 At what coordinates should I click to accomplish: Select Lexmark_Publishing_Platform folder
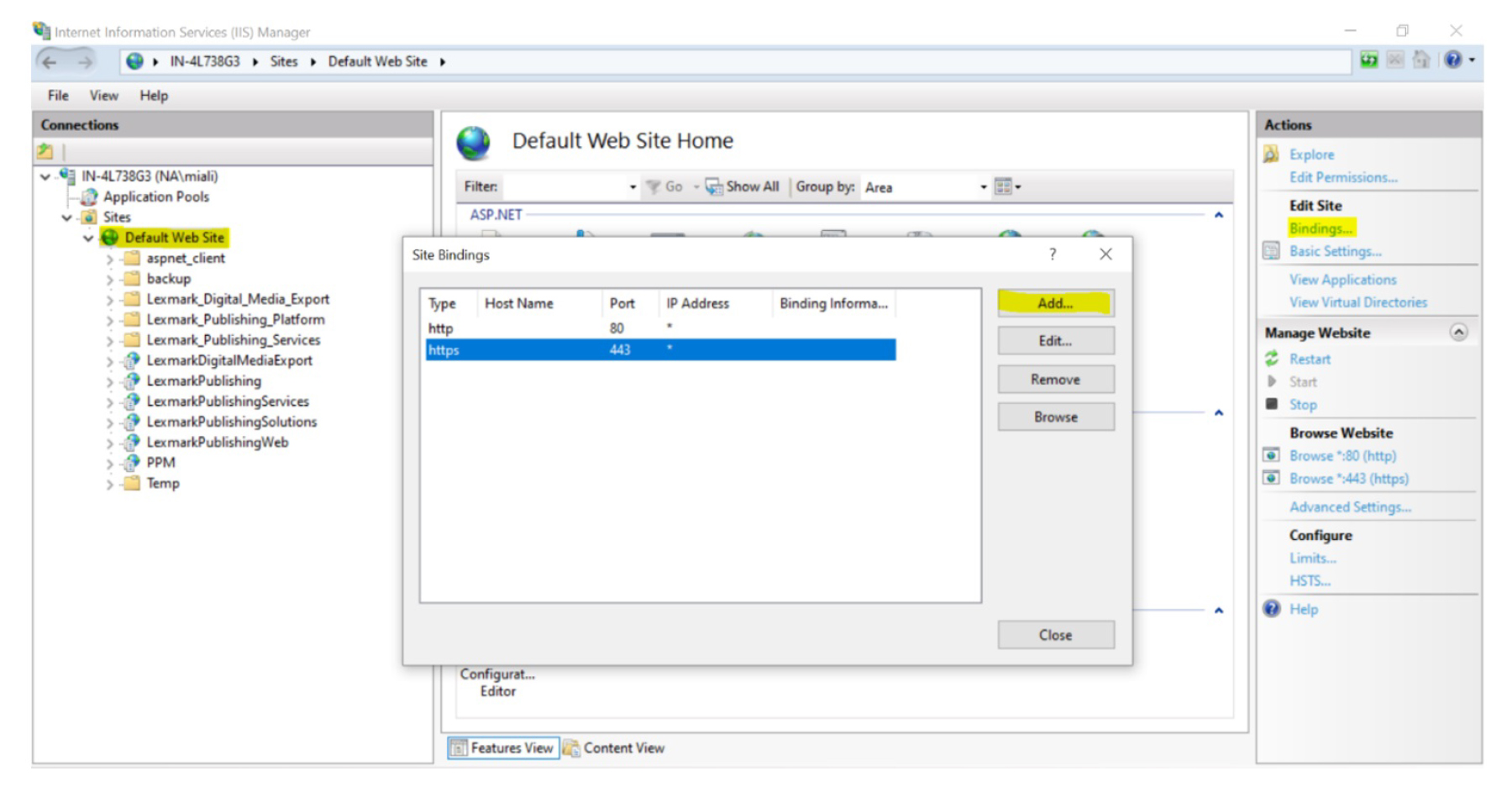pyautogui.click(x=235, y=320)
